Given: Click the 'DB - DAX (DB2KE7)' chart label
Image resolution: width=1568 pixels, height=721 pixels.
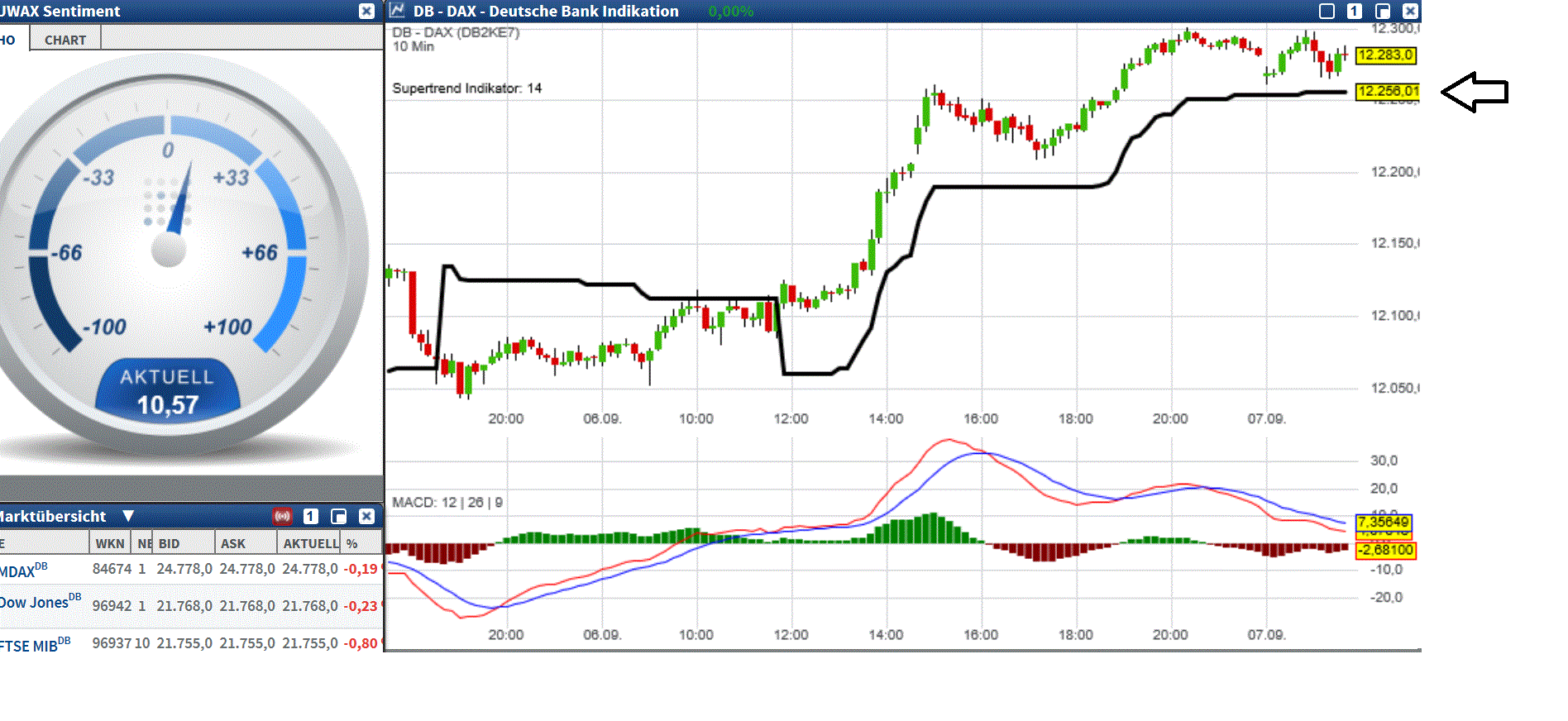Looking at the screenshot, I should point(456,32).
